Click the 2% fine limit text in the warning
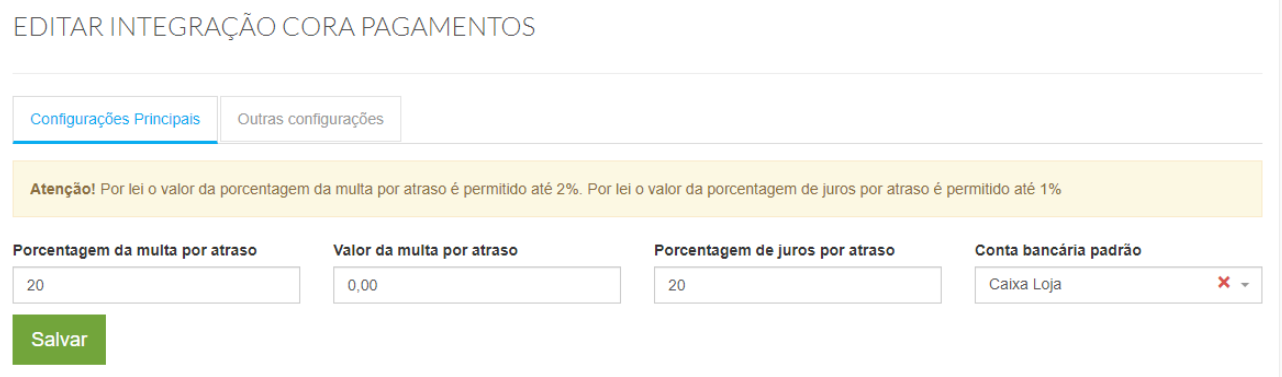The image size is (1282, 377). point(567,189)
